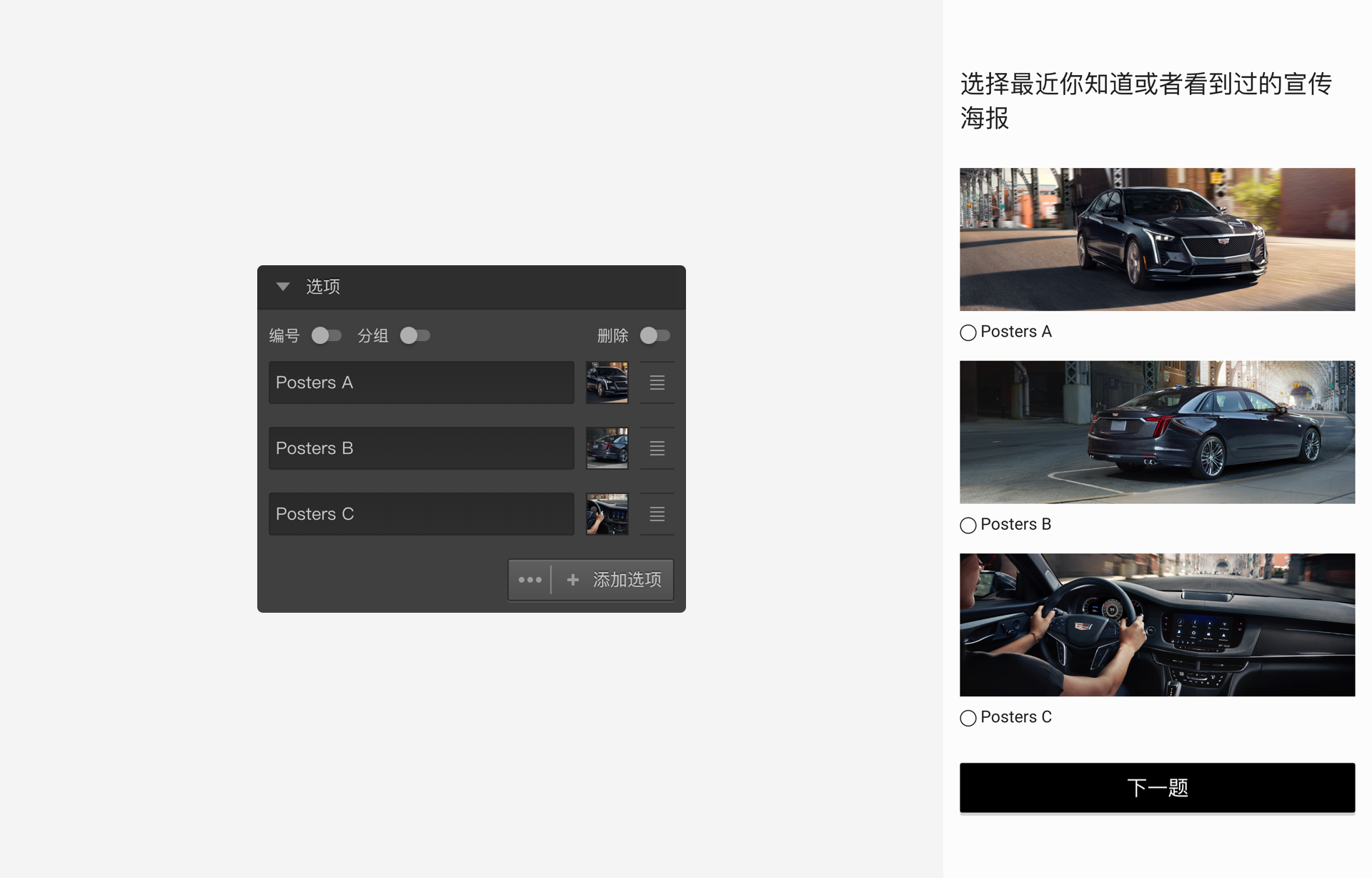Click the drag handle icon for Posters A
This screenshot has width=1372, height=878.
[657, 383]
